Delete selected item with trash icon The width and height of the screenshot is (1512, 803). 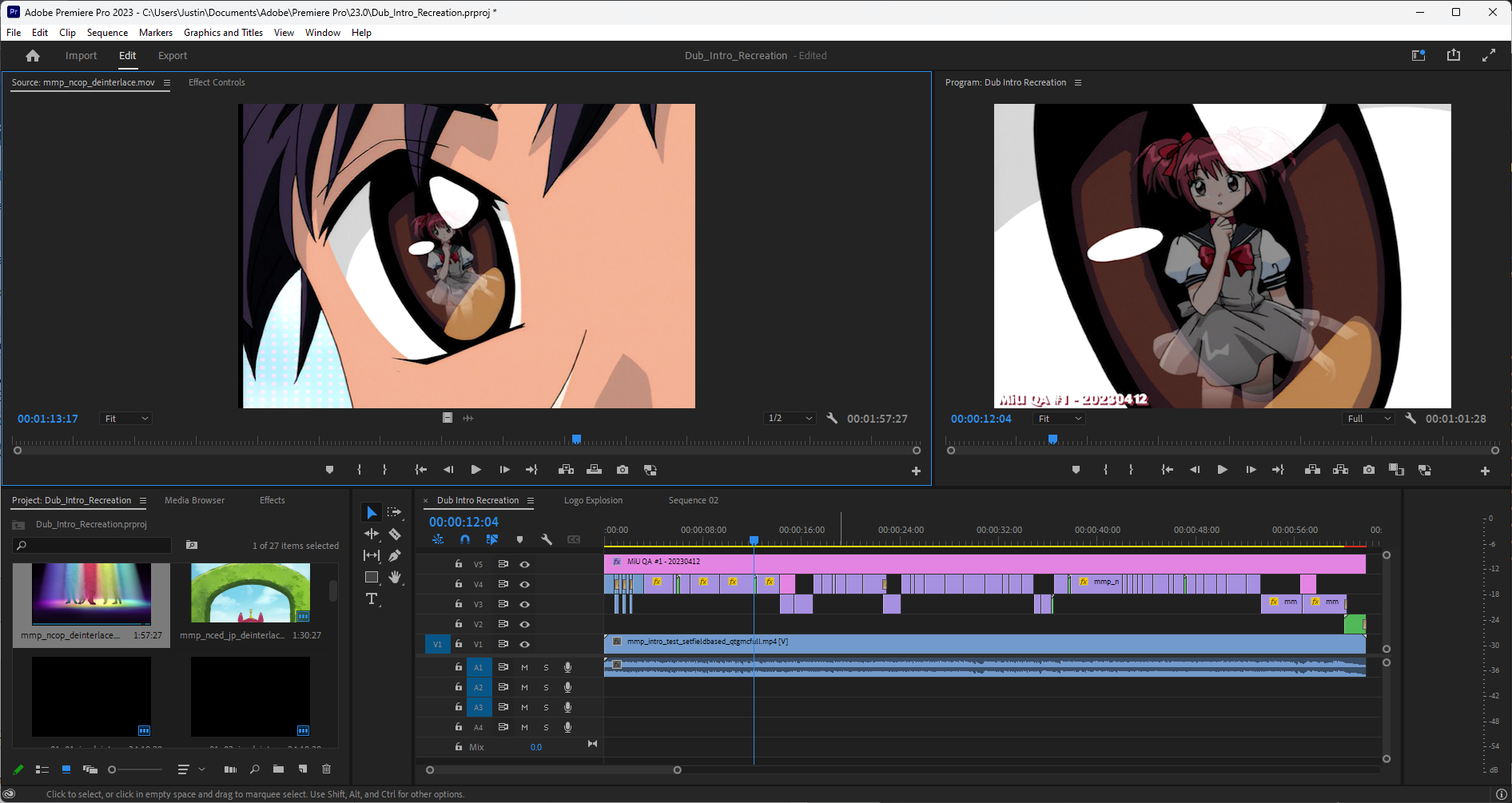[326, 769]
